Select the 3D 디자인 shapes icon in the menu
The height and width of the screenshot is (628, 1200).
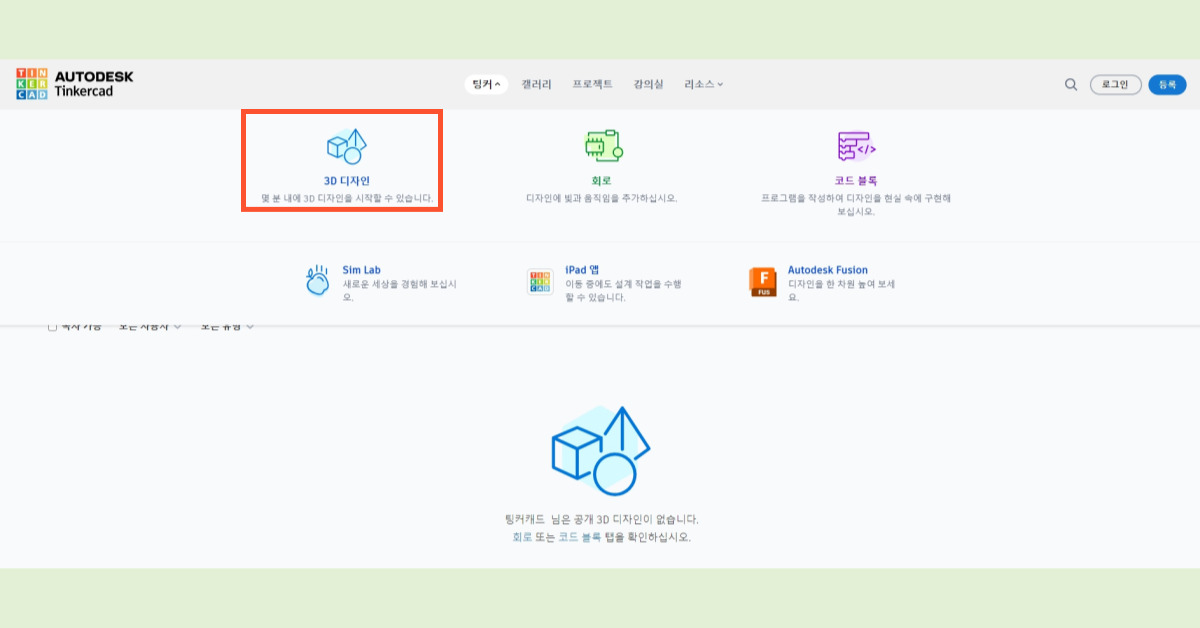click(347, 146)
